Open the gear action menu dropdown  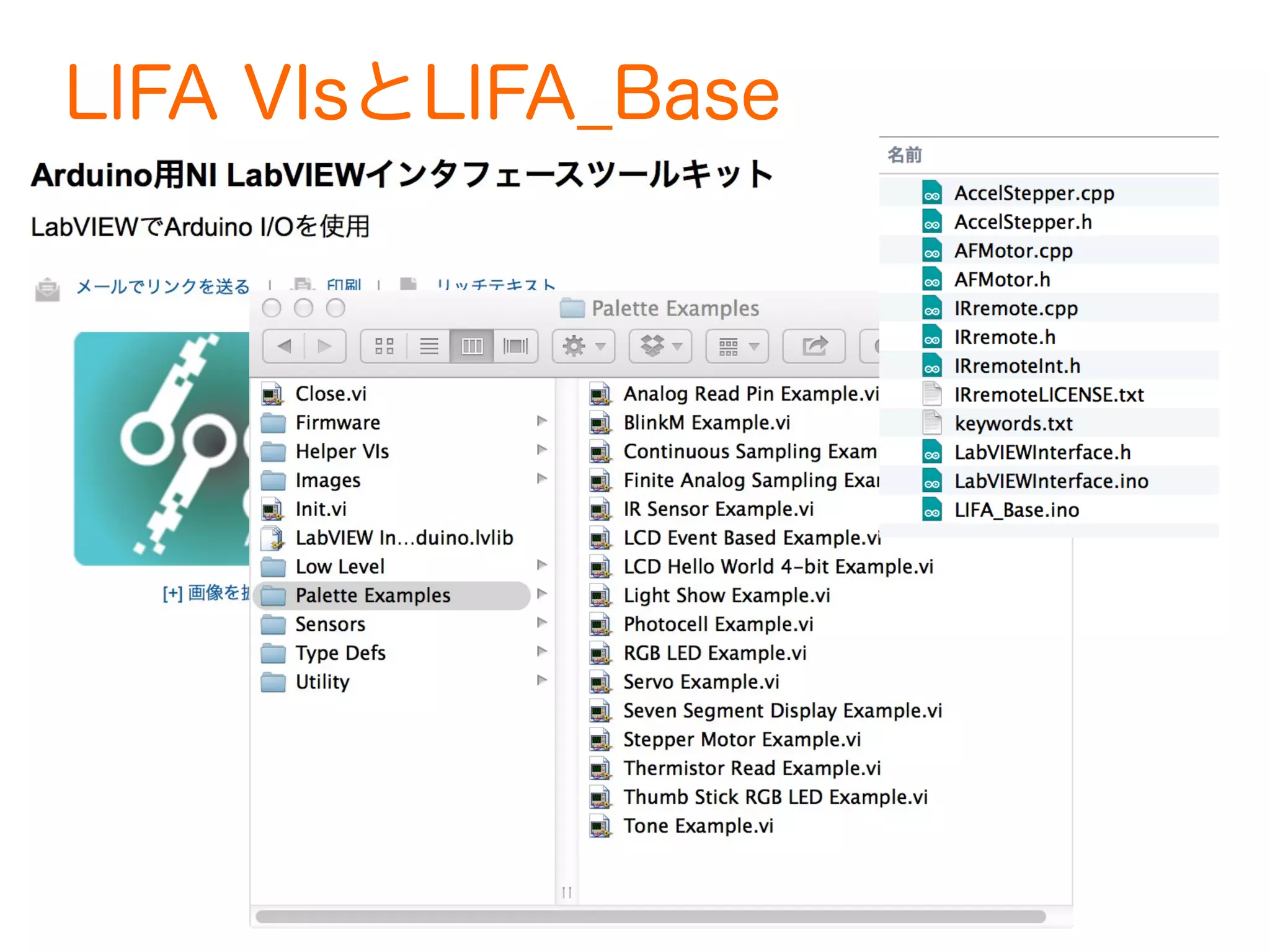click(584, 346)
